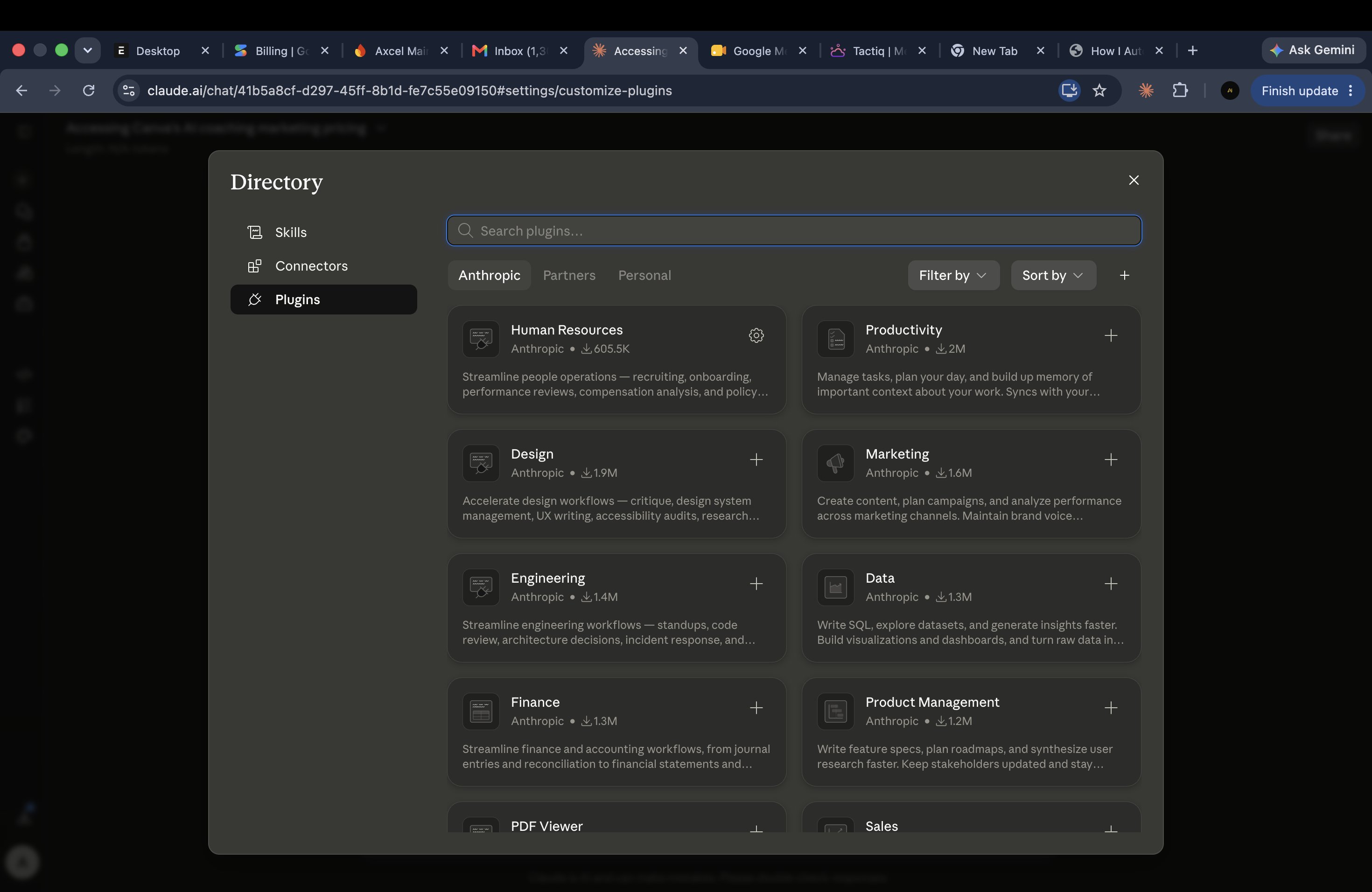This screenshot has width=1372, height=892.
Task: Open the Claude extension icon in toolbar
Action: [x=1146, y=91]
